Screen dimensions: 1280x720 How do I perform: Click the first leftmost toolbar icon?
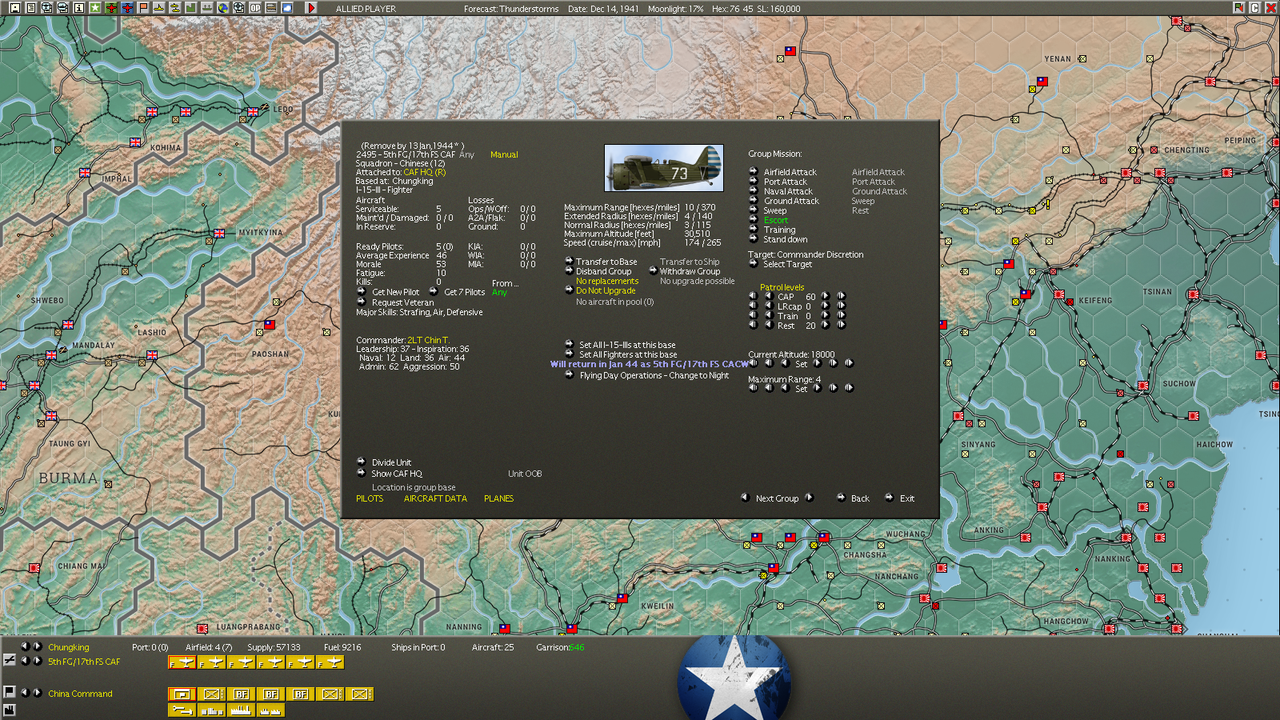click(x=15, y=8)
